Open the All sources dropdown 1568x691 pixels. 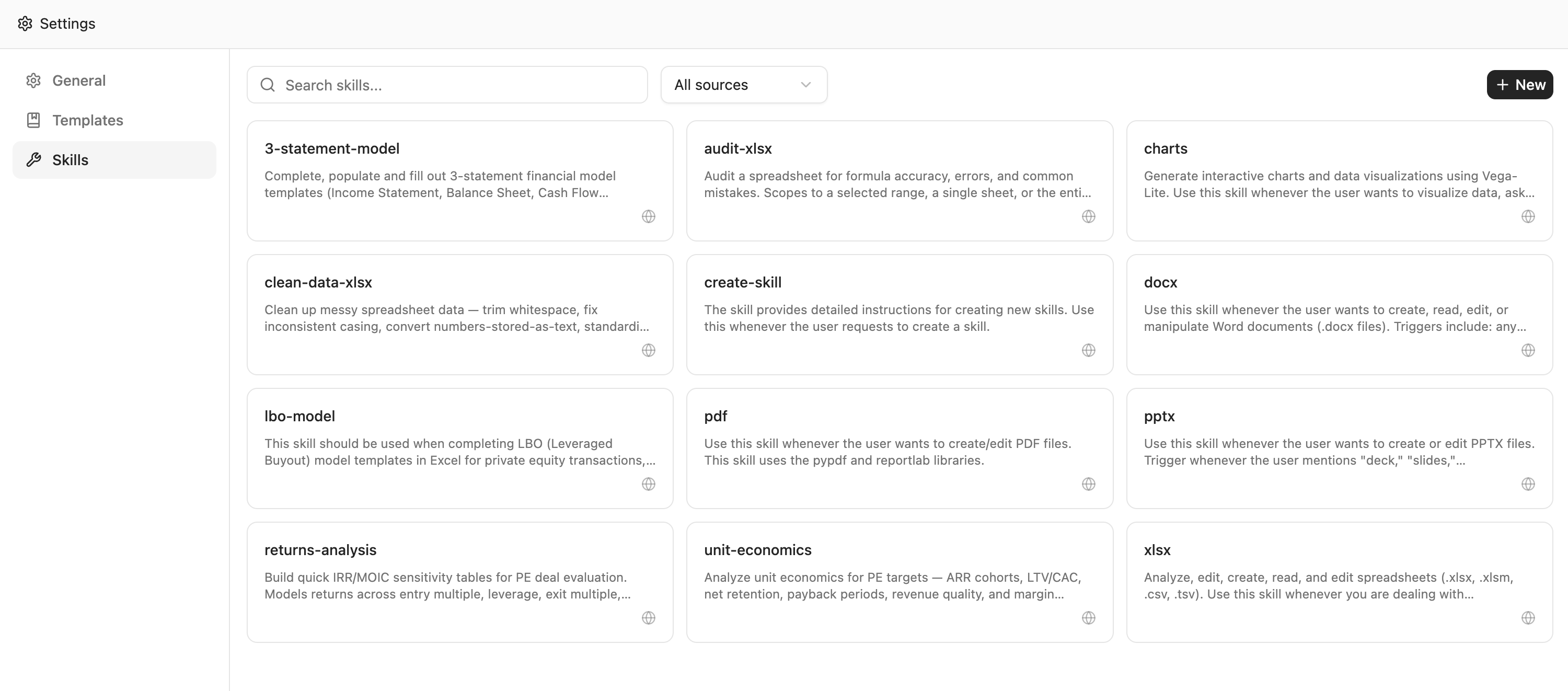coord(743,85)
